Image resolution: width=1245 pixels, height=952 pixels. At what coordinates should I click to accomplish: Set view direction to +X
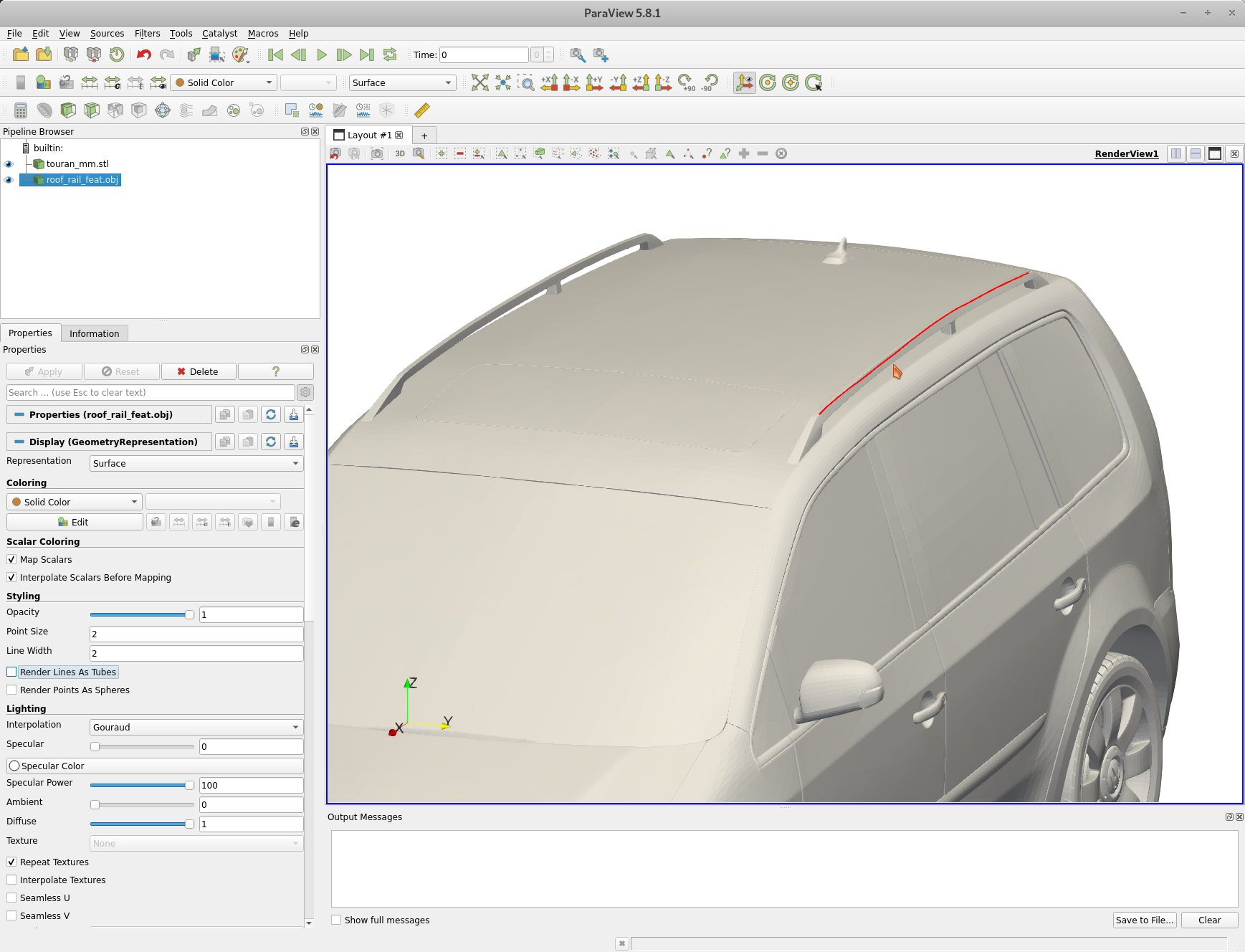click(x=549, y=82)
